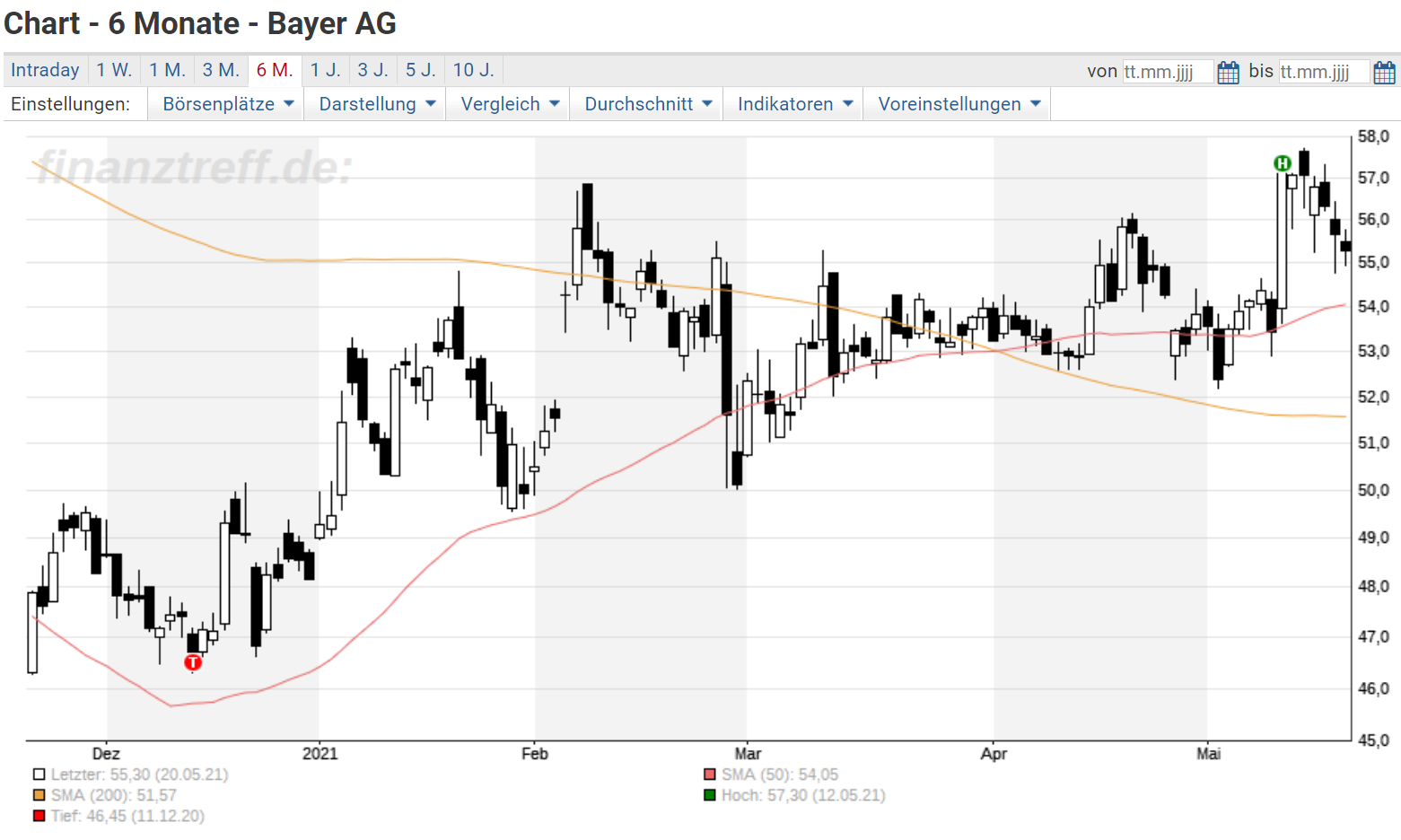Viewport: 1401px width, 840px height.
Task: Open the Indikatoren dropdown
Action: 793,104
